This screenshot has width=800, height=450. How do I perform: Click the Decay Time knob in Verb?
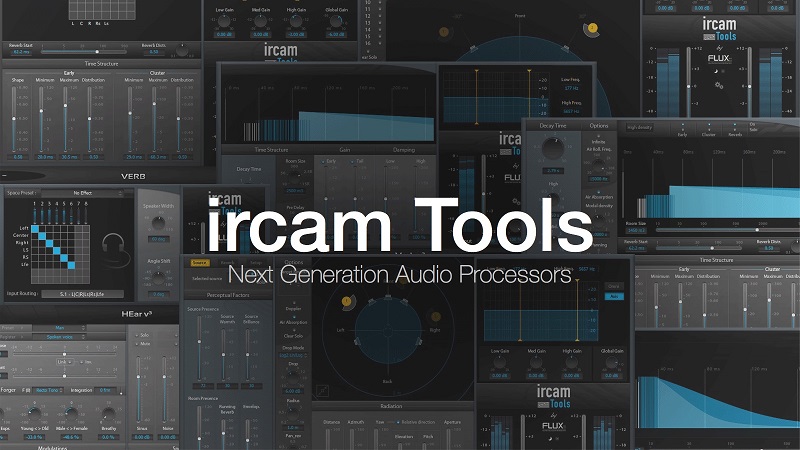pyautogui.click(x=553, y=148)
